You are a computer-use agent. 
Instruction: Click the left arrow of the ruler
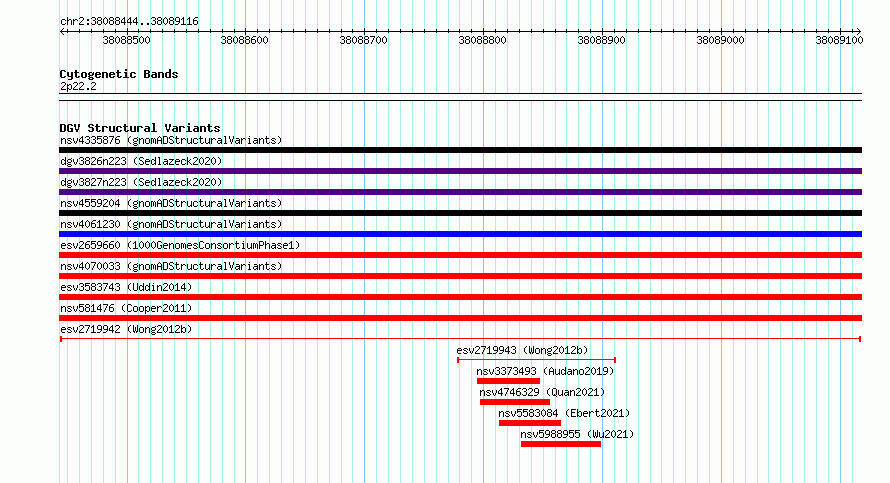click(62, 32)
